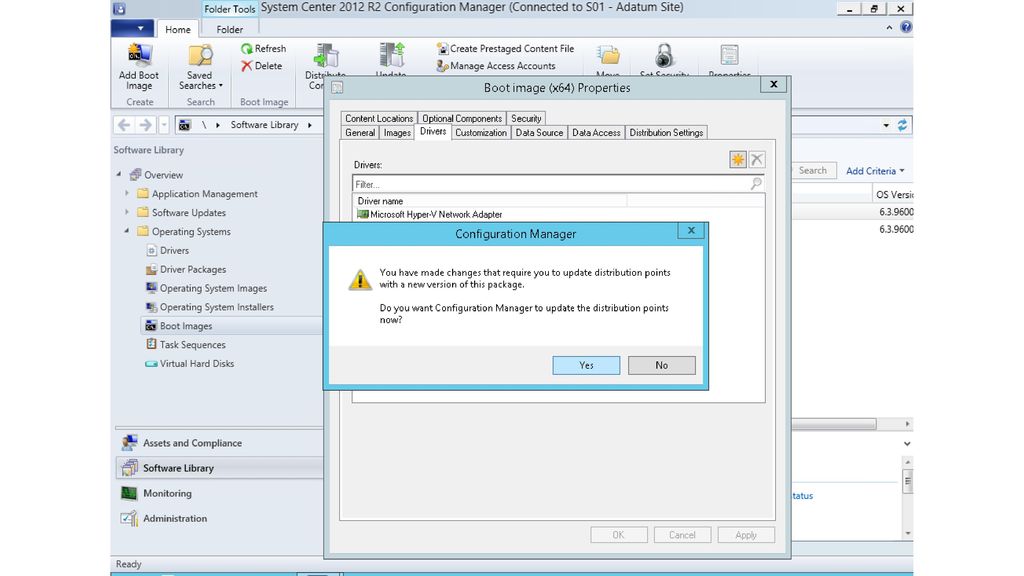Click the Driver name column header
The image size is (1024, 576).
490,201
